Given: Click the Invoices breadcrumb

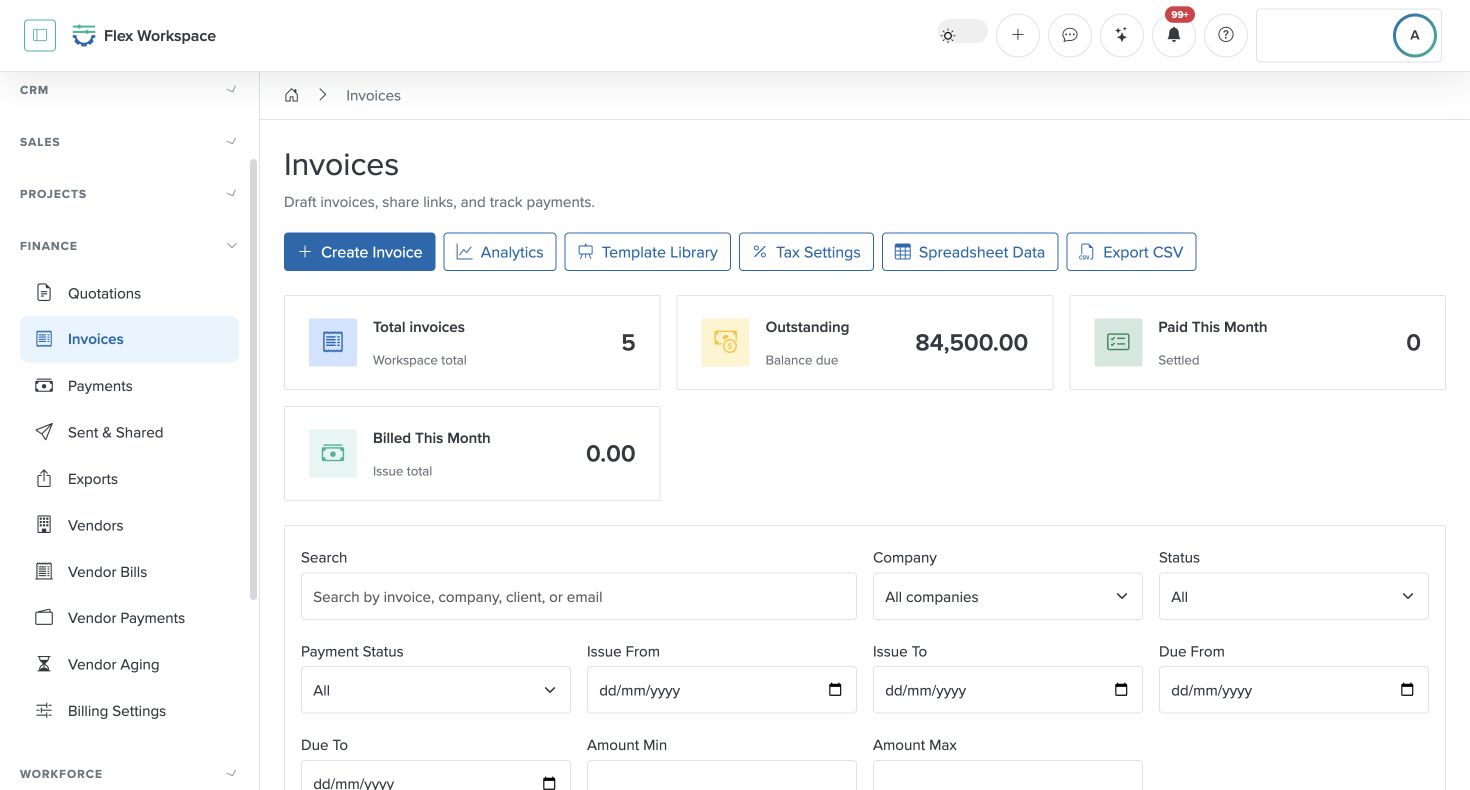Looking at the screenshot, I should 373,96.
